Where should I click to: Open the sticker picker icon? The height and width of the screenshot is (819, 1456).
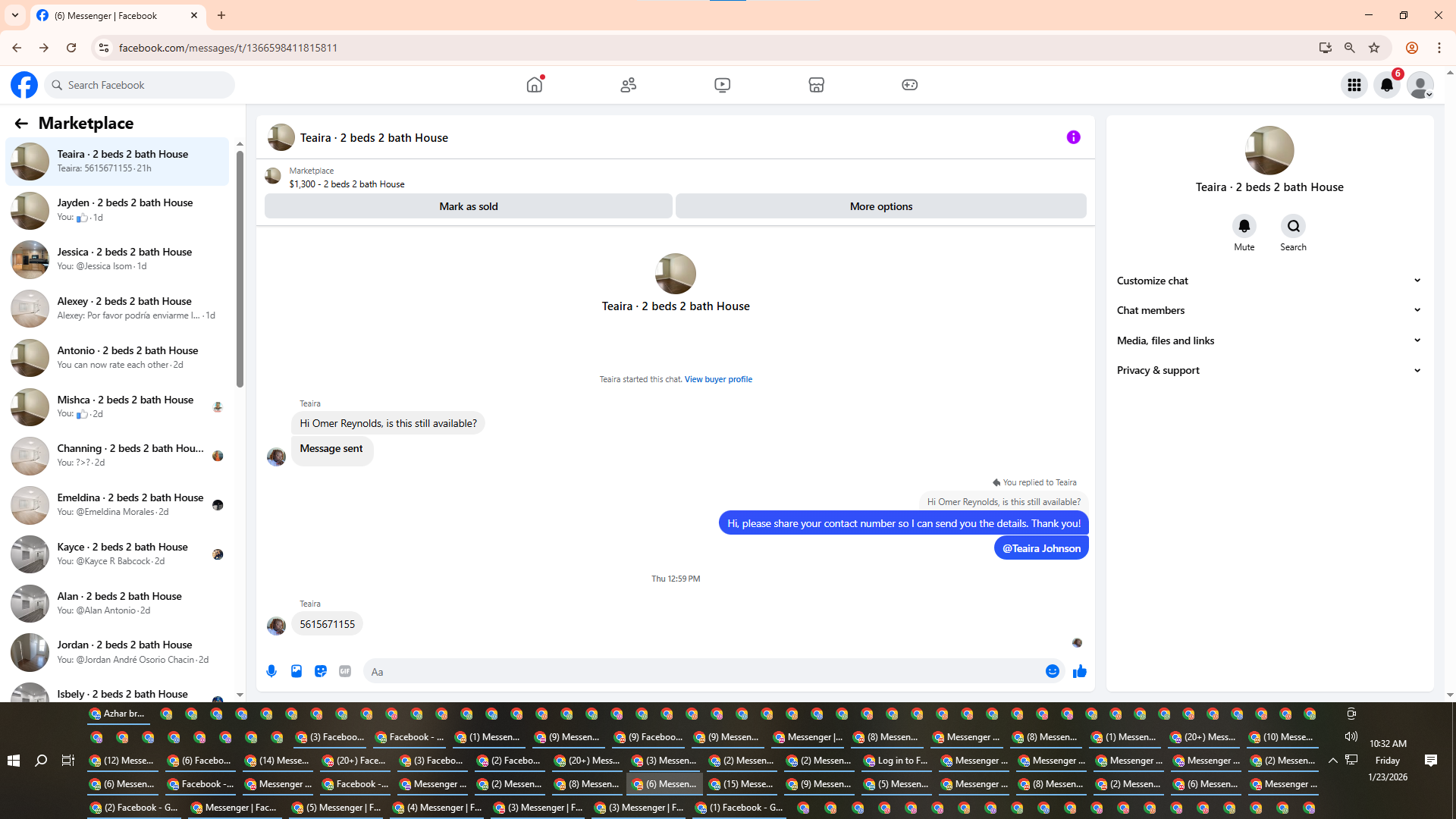(x=321, y=671)
